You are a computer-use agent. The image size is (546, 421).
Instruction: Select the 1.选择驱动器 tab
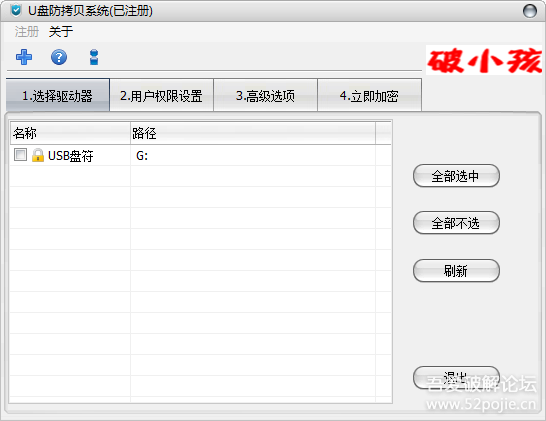(x=58, y=95)
